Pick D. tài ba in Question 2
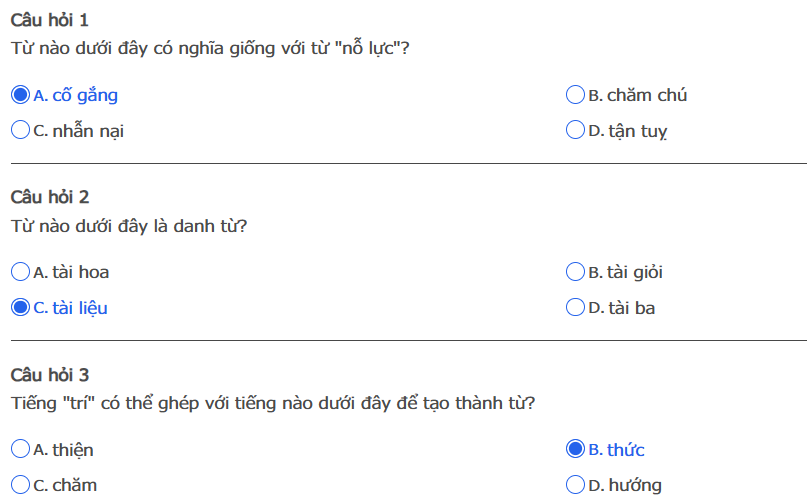The image size is (807, 504). click(x=575, y=308)
